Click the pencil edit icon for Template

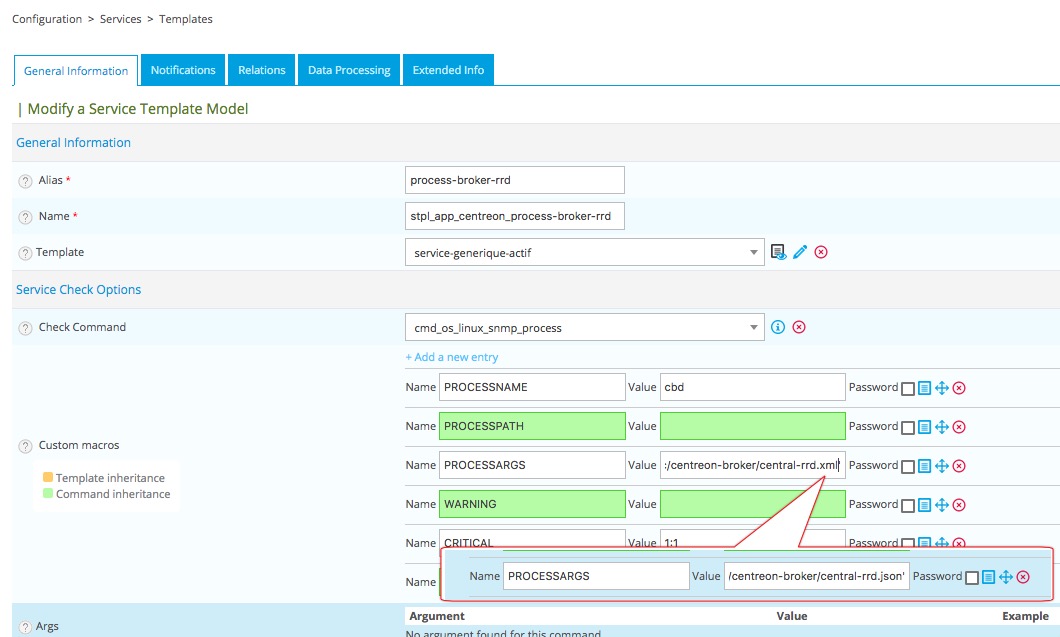pyautogui.click(x=800, y=253)
